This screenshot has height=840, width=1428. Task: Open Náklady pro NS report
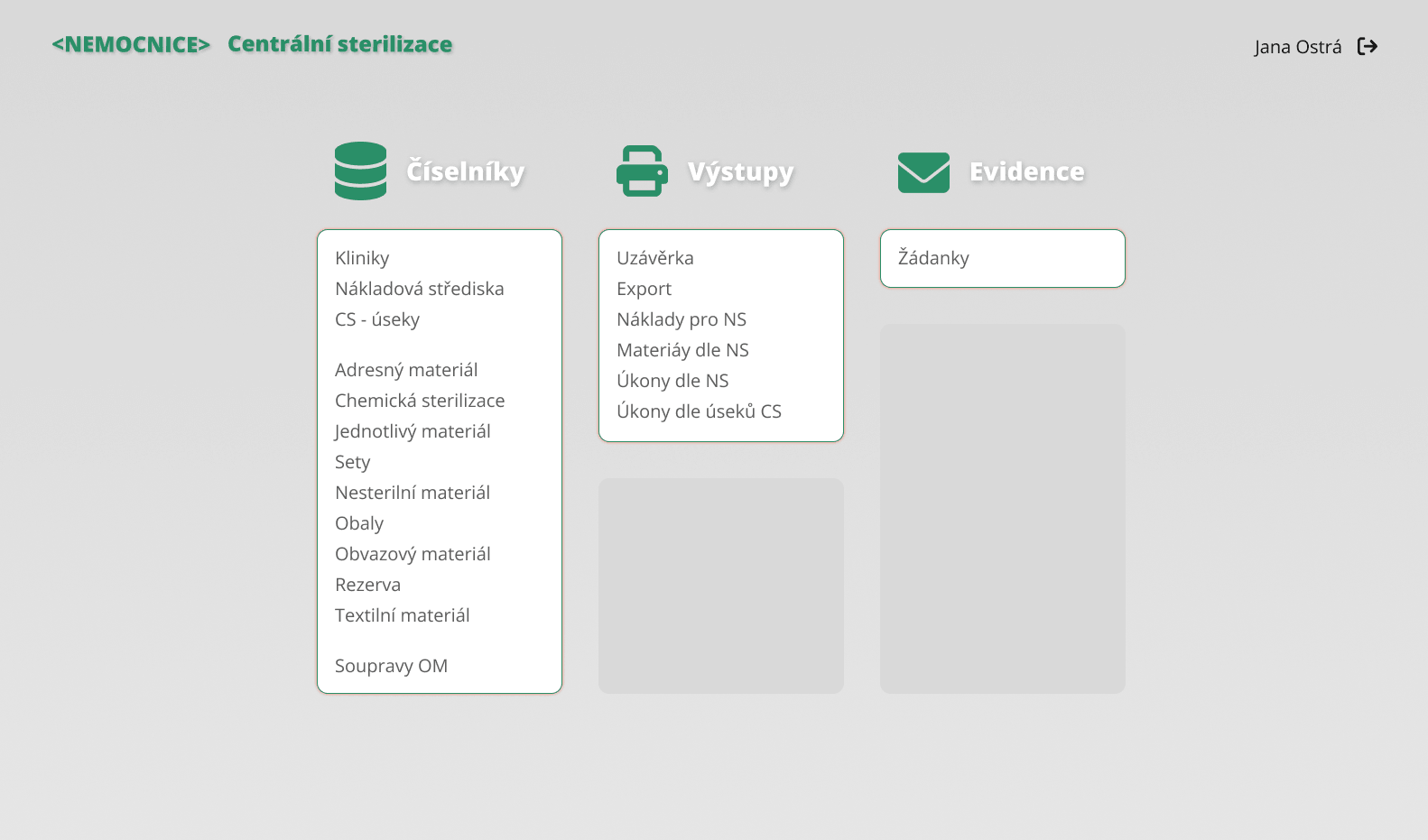pyautogui.click(x=682, y=319)
